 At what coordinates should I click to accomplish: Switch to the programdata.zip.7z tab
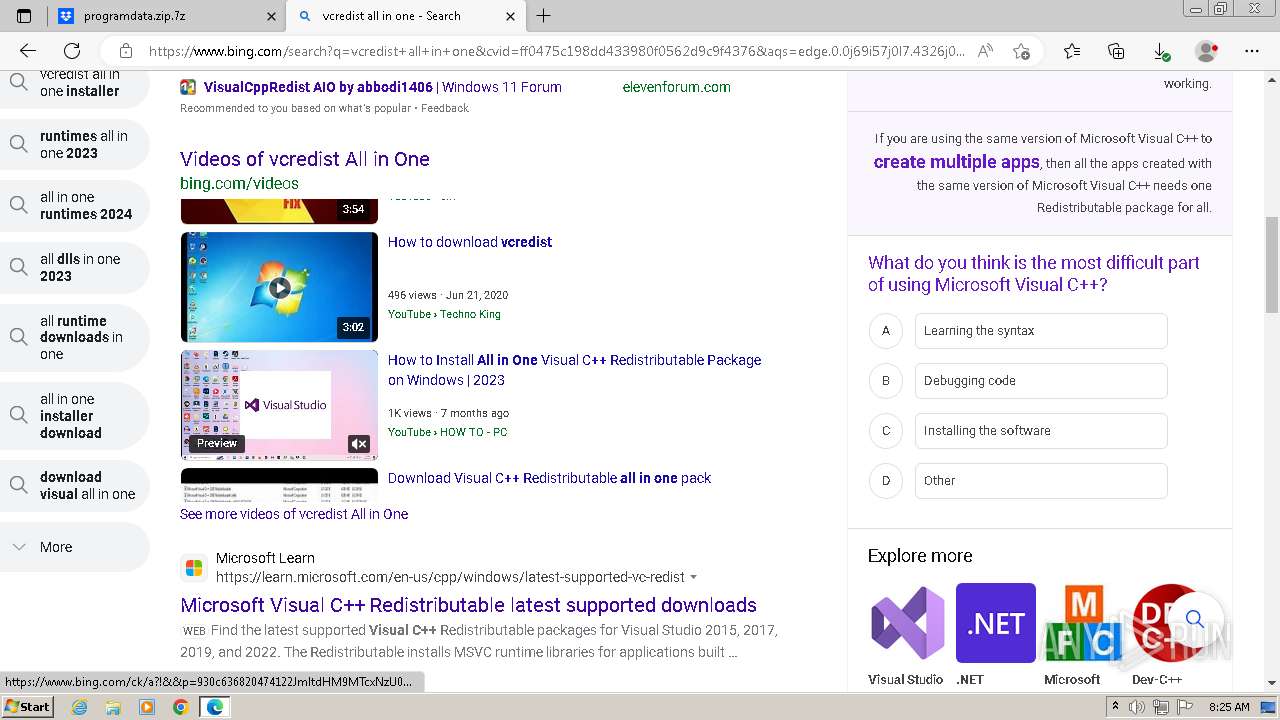click(x=166, y=16)
